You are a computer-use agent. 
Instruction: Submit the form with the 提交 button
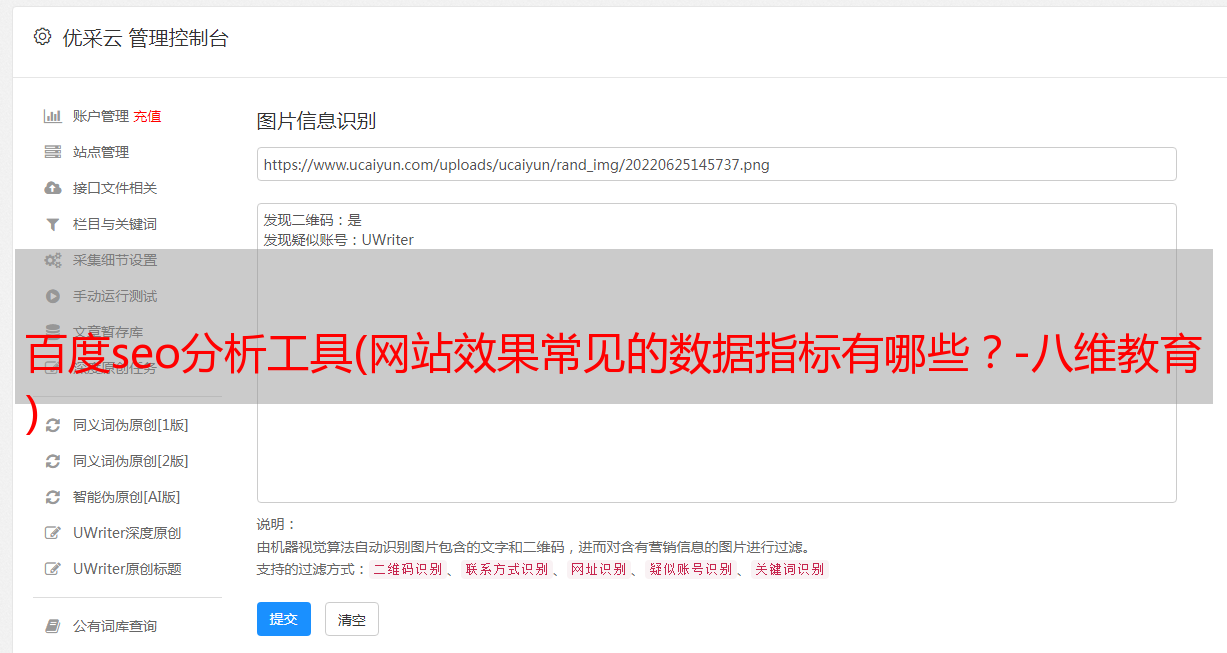(284, 619)
